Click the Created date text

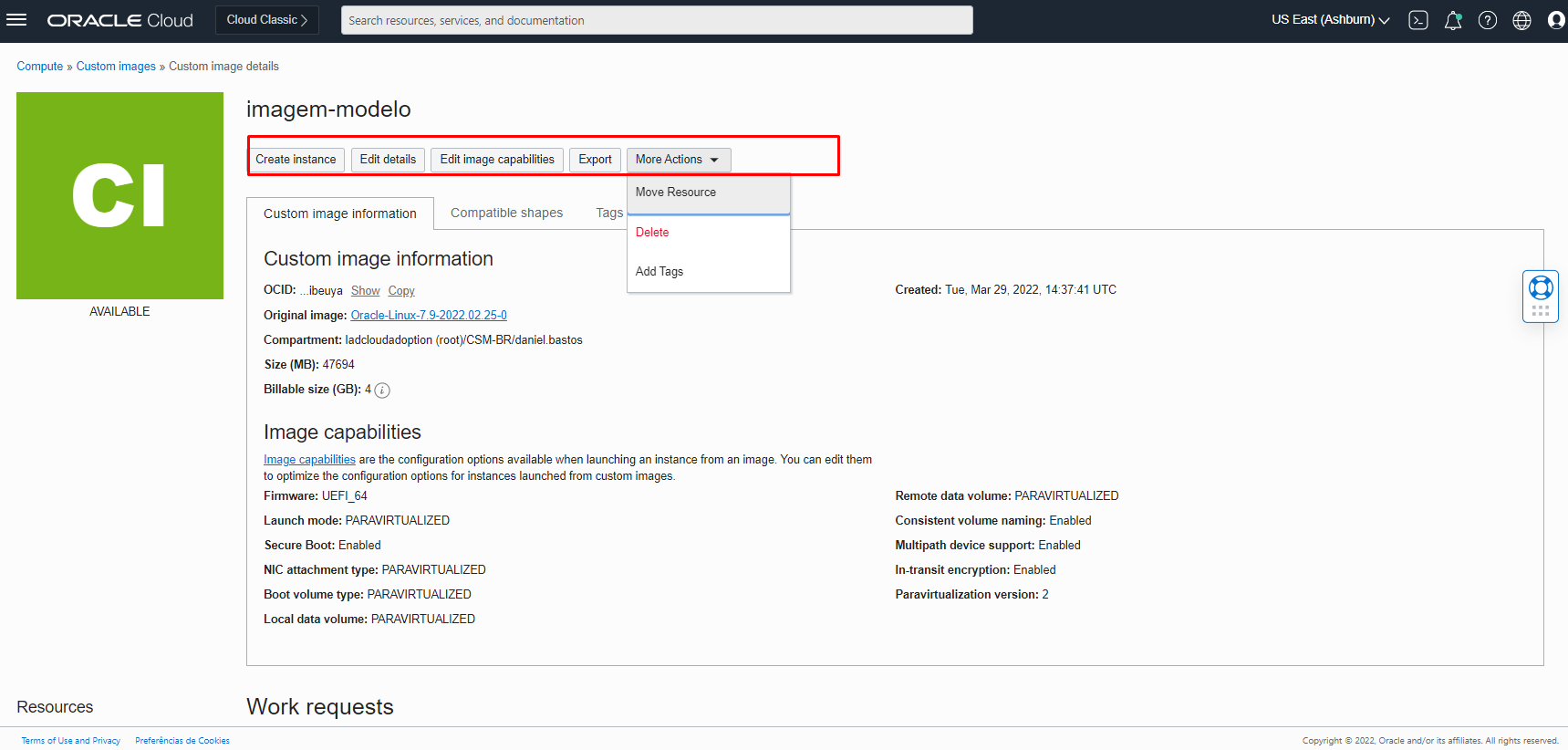(1005, 290)
